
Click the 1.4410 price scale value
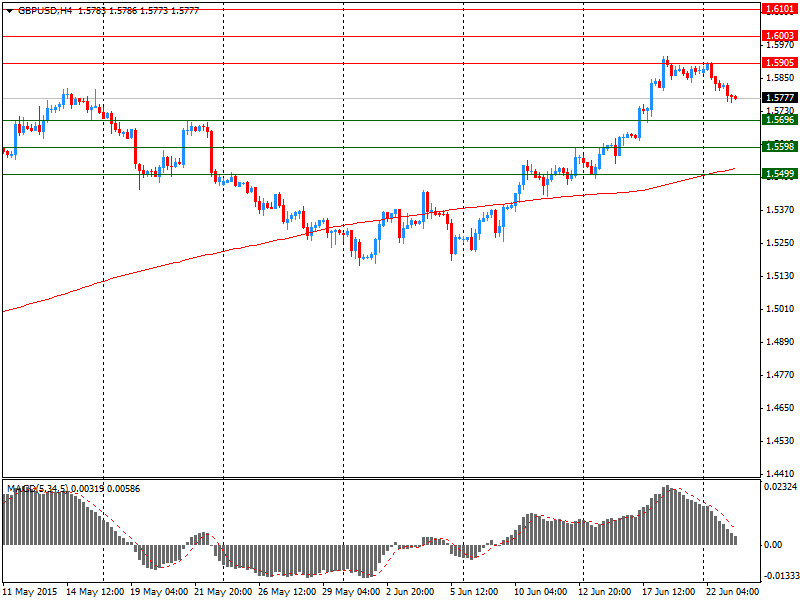tap(780, 474)
